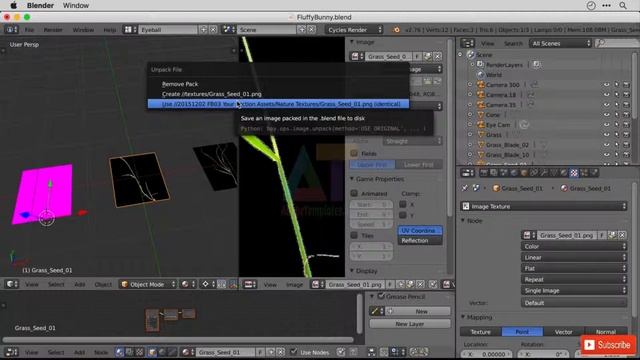Viewport: 640px width, 360px height.
Task: Select the RenderLayers item in outliner
Action: tap(504, 65)
